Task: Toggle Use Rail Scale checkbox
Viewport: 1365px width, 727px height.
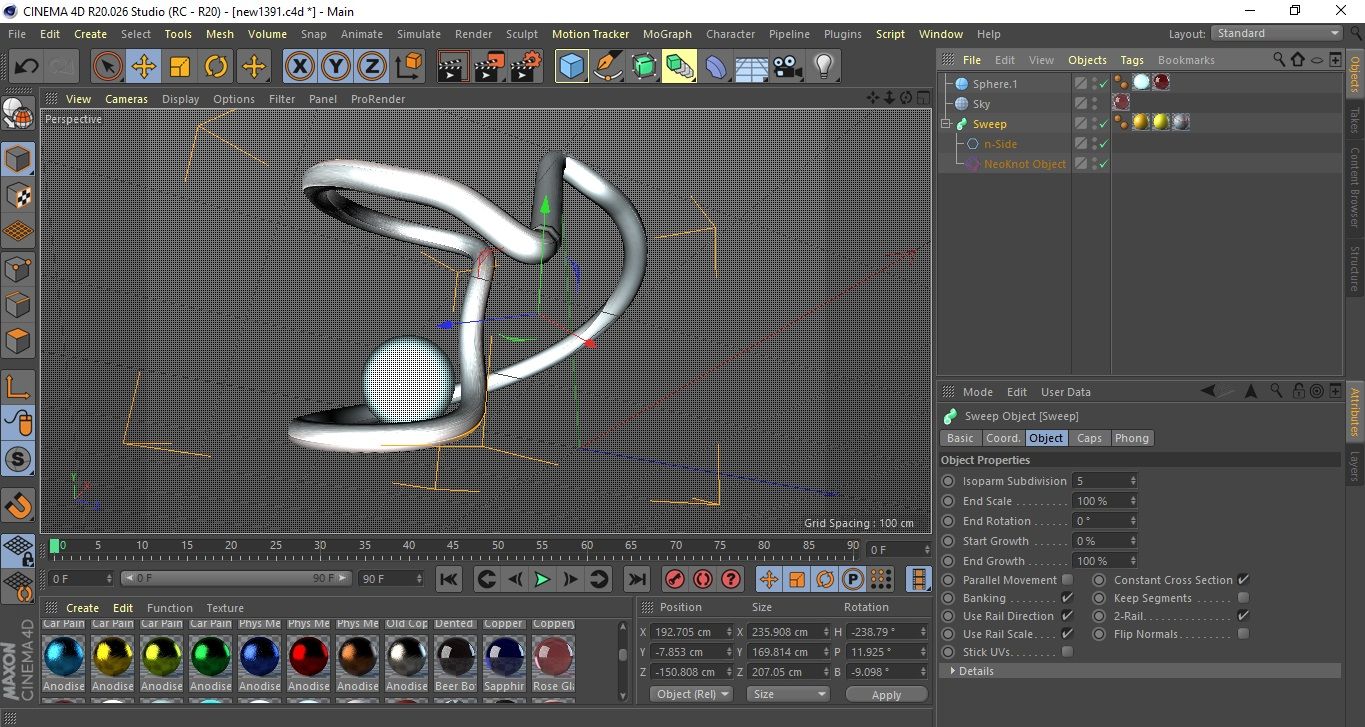Action: pos(1067,634)
